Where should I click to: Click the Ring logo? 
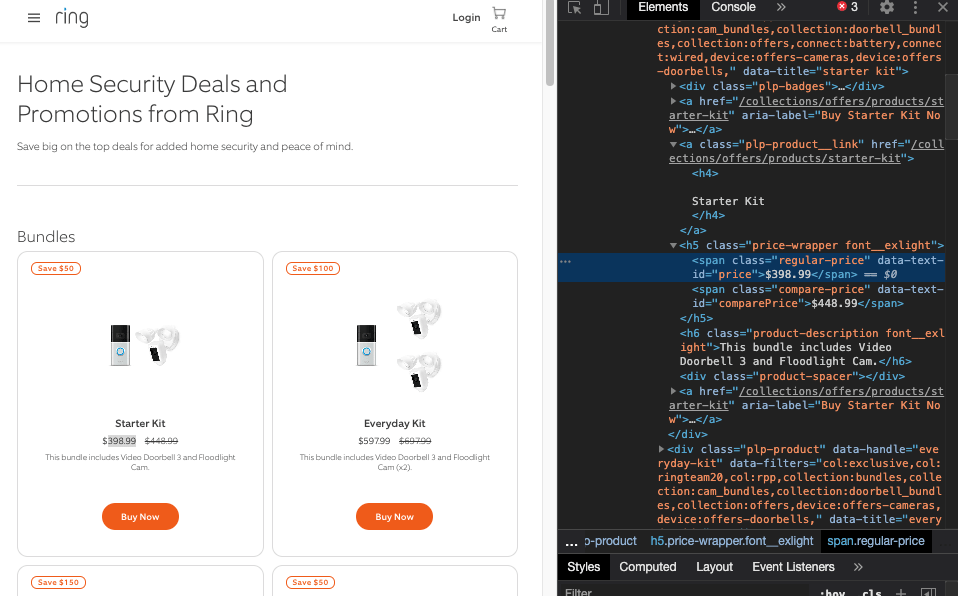tap(71, 18)
